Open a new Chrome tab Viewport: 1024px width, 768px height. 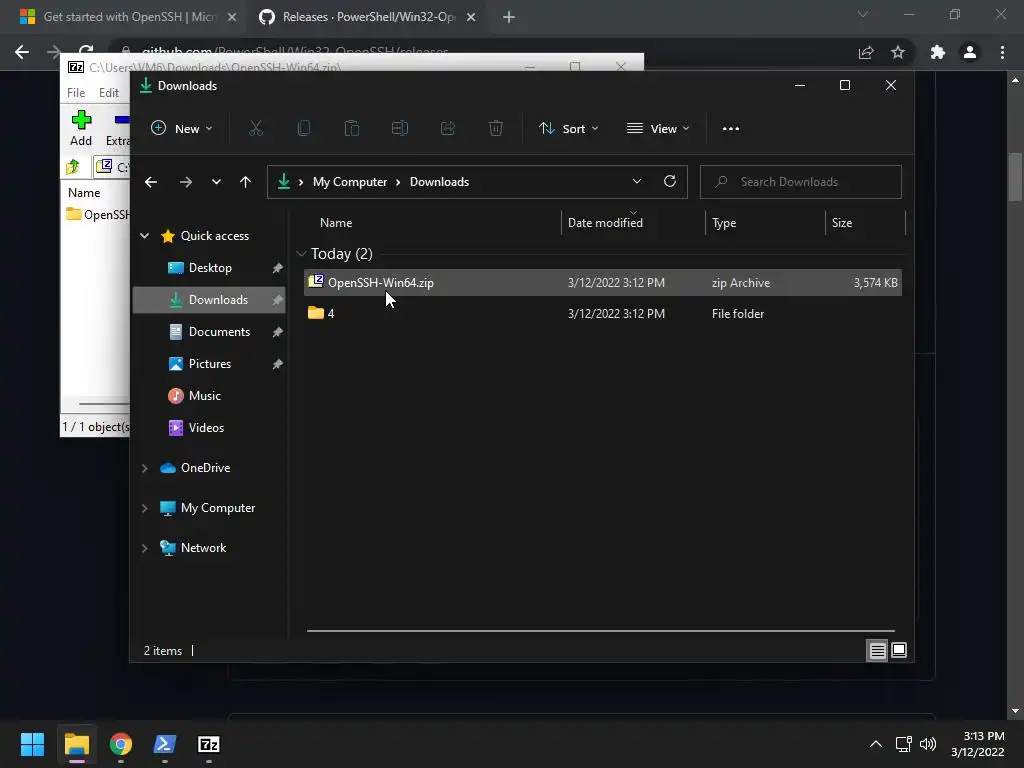(509, 17)
